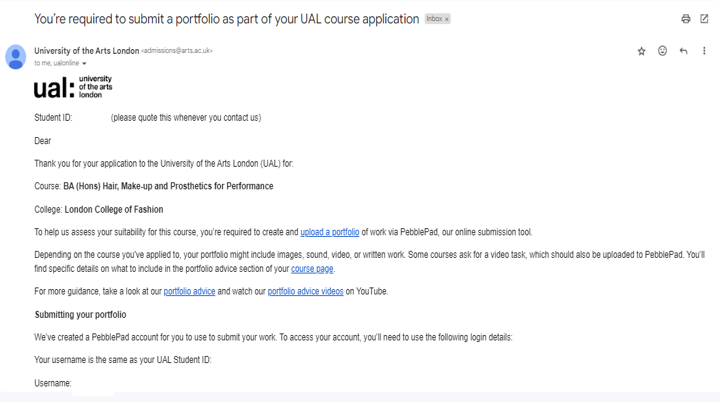Viewport: 720px width, 402px height.
Task: Click the "Submitting your portfolio" heading
Action: click(80, 315)
